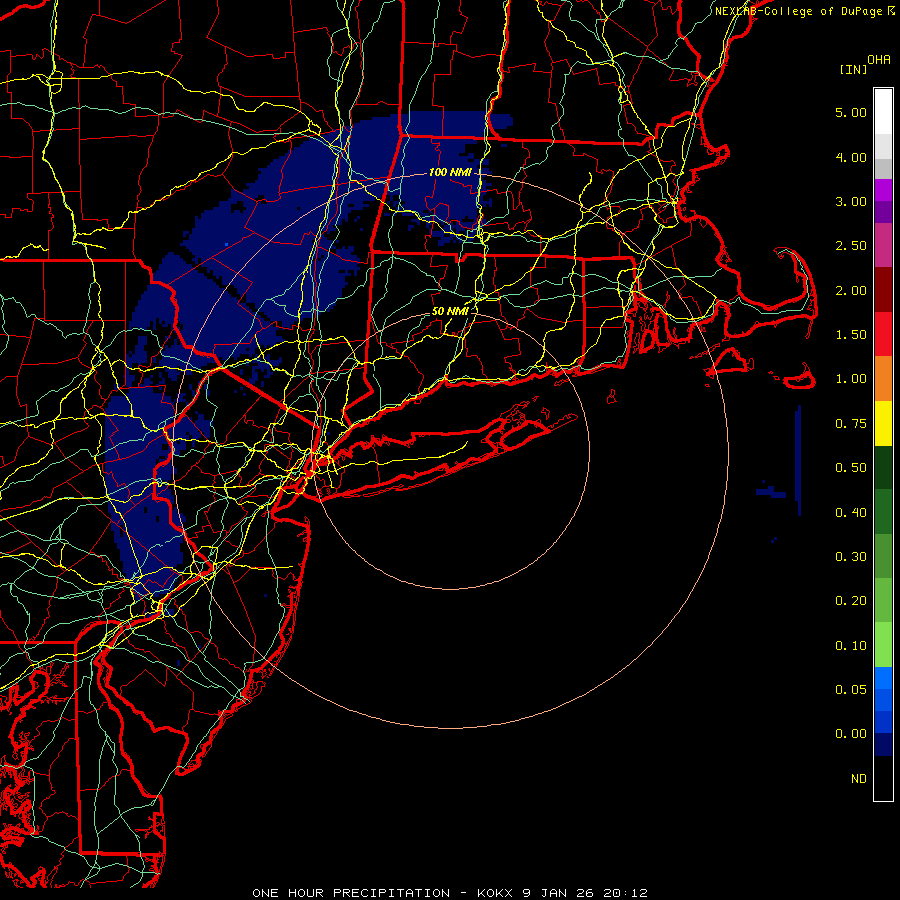Screen dimensions: 900x900
Task: Click the 100 NMI range ring label
Action: pos(449,172)
